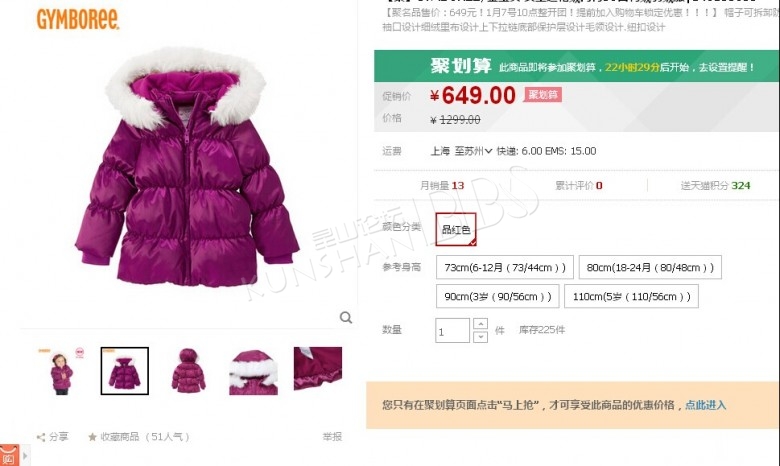Screen dimensions: 780x466
Task: Click the 聚划算 logo in green banner
Action: tap(461, 66)
